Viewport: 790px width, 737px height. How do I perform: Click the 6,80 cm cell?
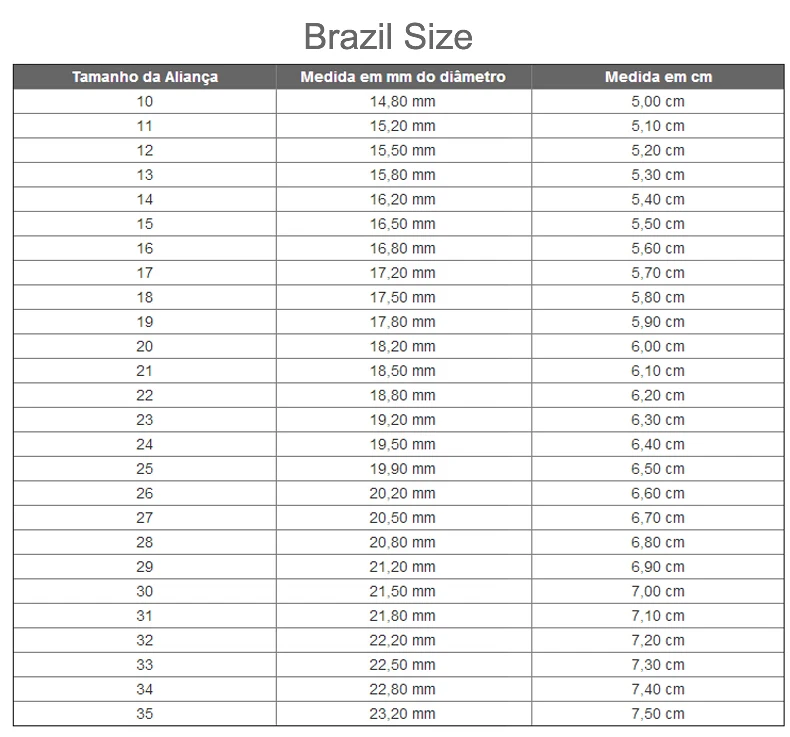tap(658, 543)
